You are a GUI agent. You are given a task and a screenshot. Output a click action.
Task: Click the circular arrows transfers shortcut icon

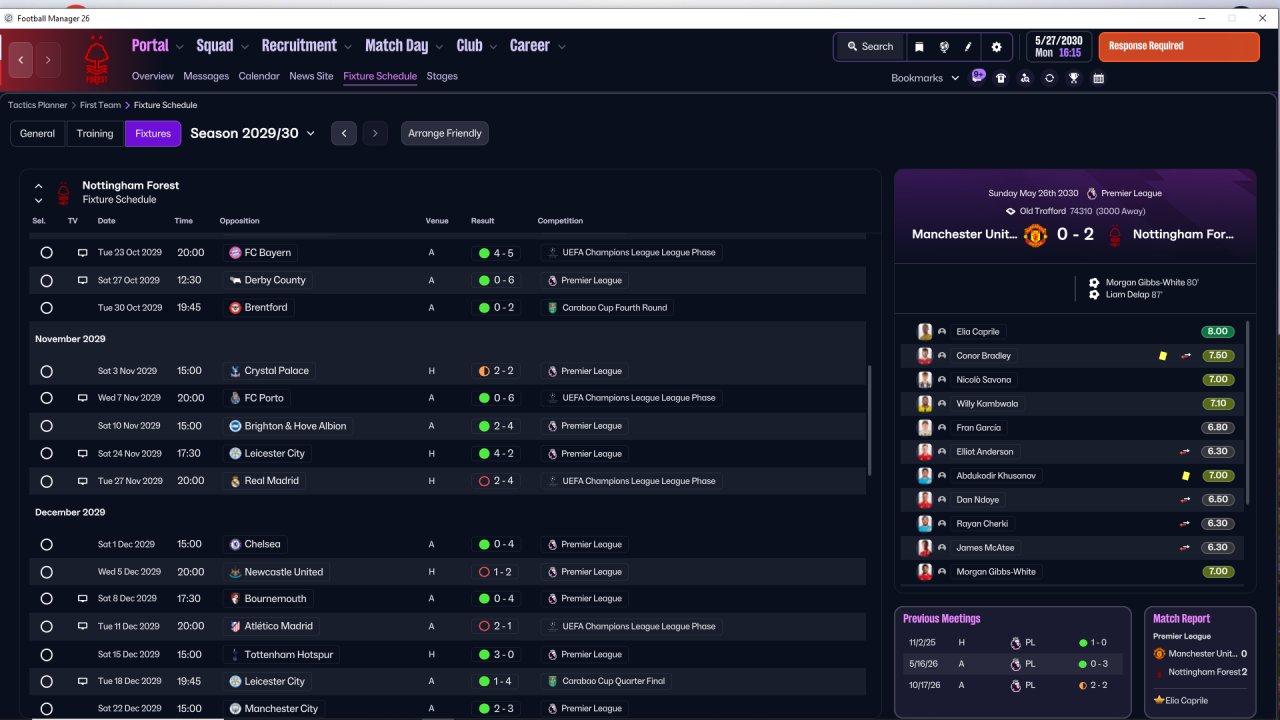point(1049,78)
